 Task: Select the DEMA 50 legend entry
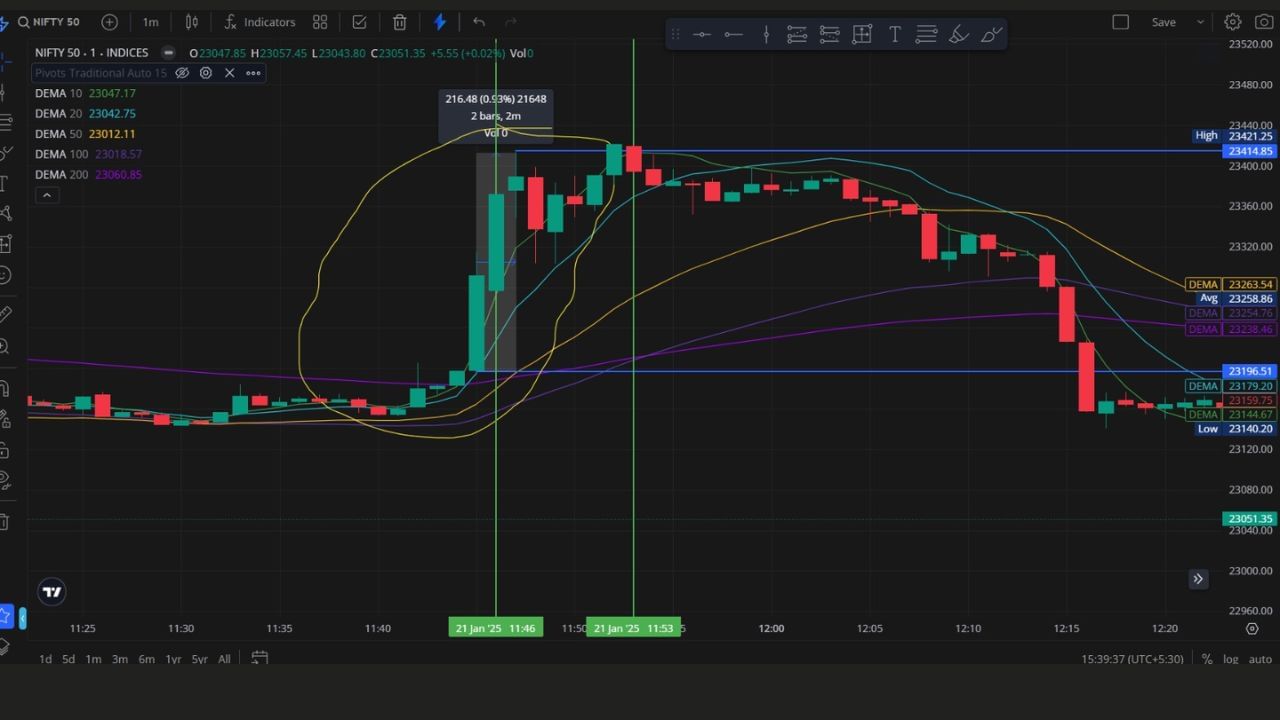[x=85, y=134]
